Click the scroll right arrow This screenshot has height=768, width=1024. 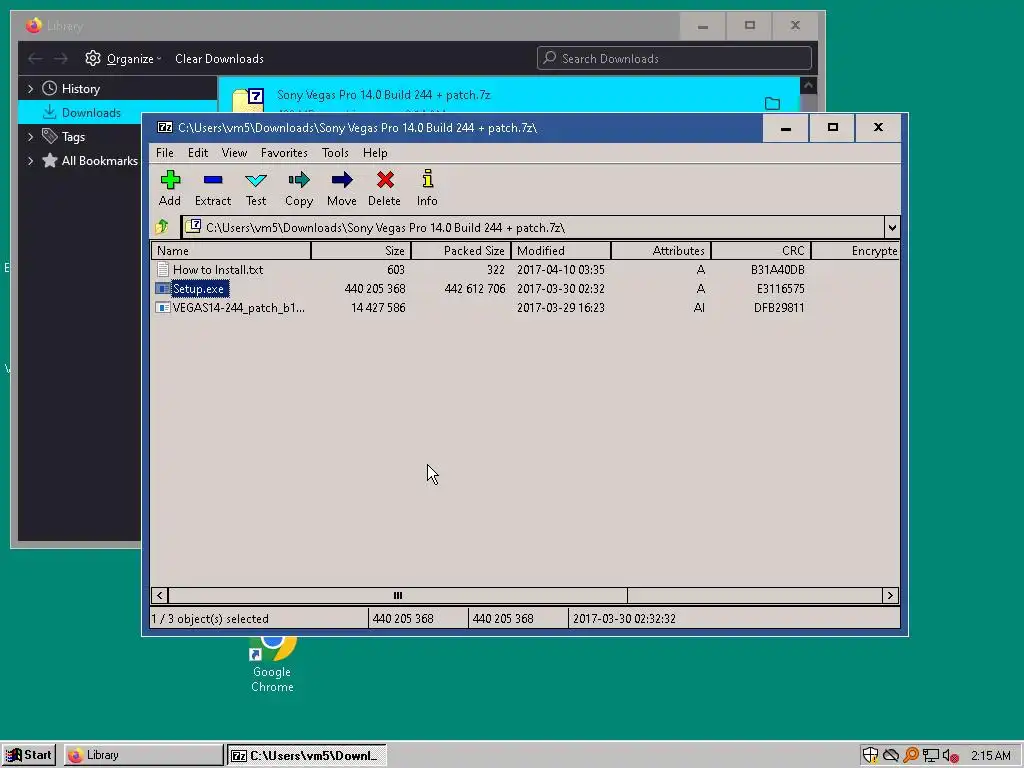click(x=890, y=595)
